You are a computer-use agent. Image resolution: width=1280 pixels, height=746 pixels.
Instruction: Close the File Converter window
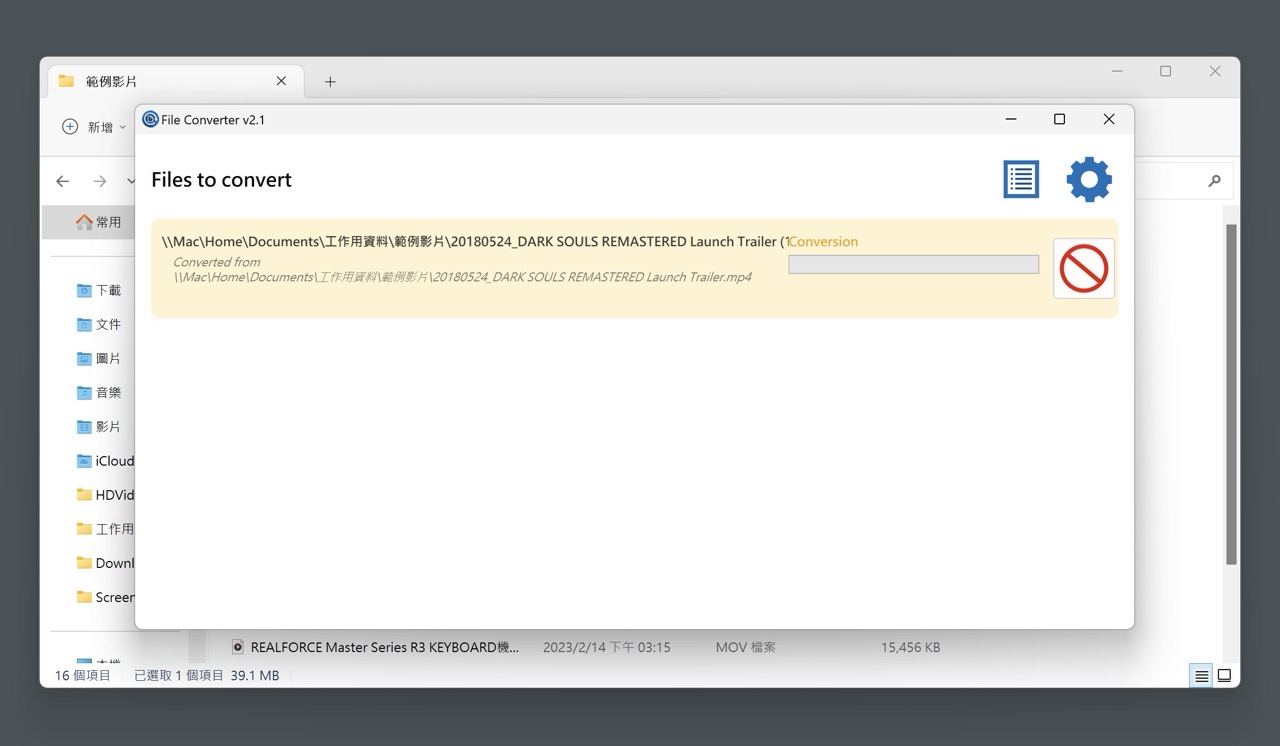1109,119
